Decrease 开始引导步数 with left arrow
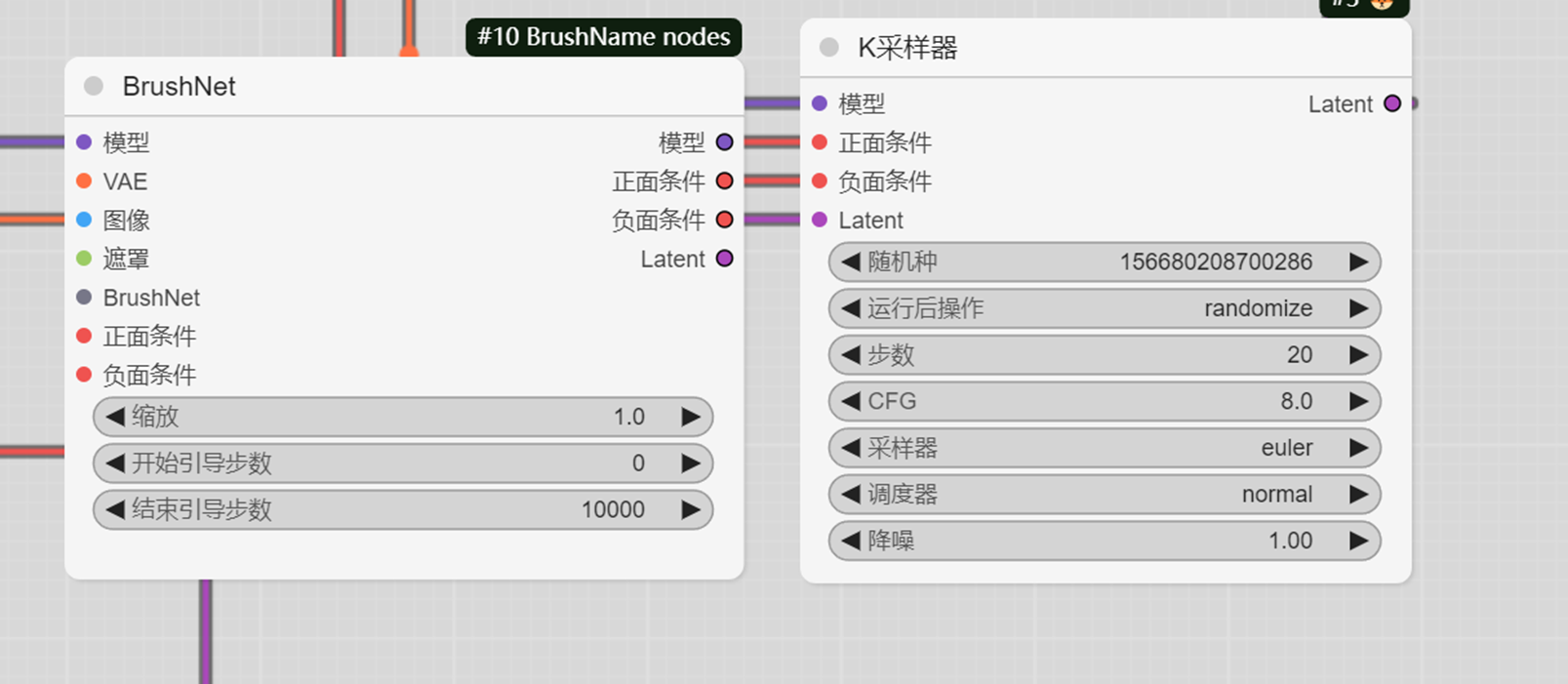 point(115,463)
